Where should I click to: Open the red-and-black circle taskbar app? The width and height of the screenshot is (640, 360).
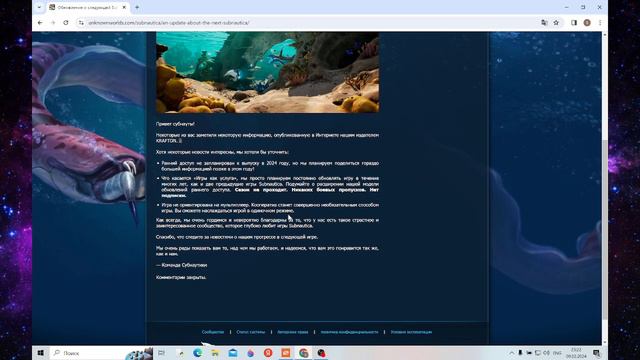point(321,353)
